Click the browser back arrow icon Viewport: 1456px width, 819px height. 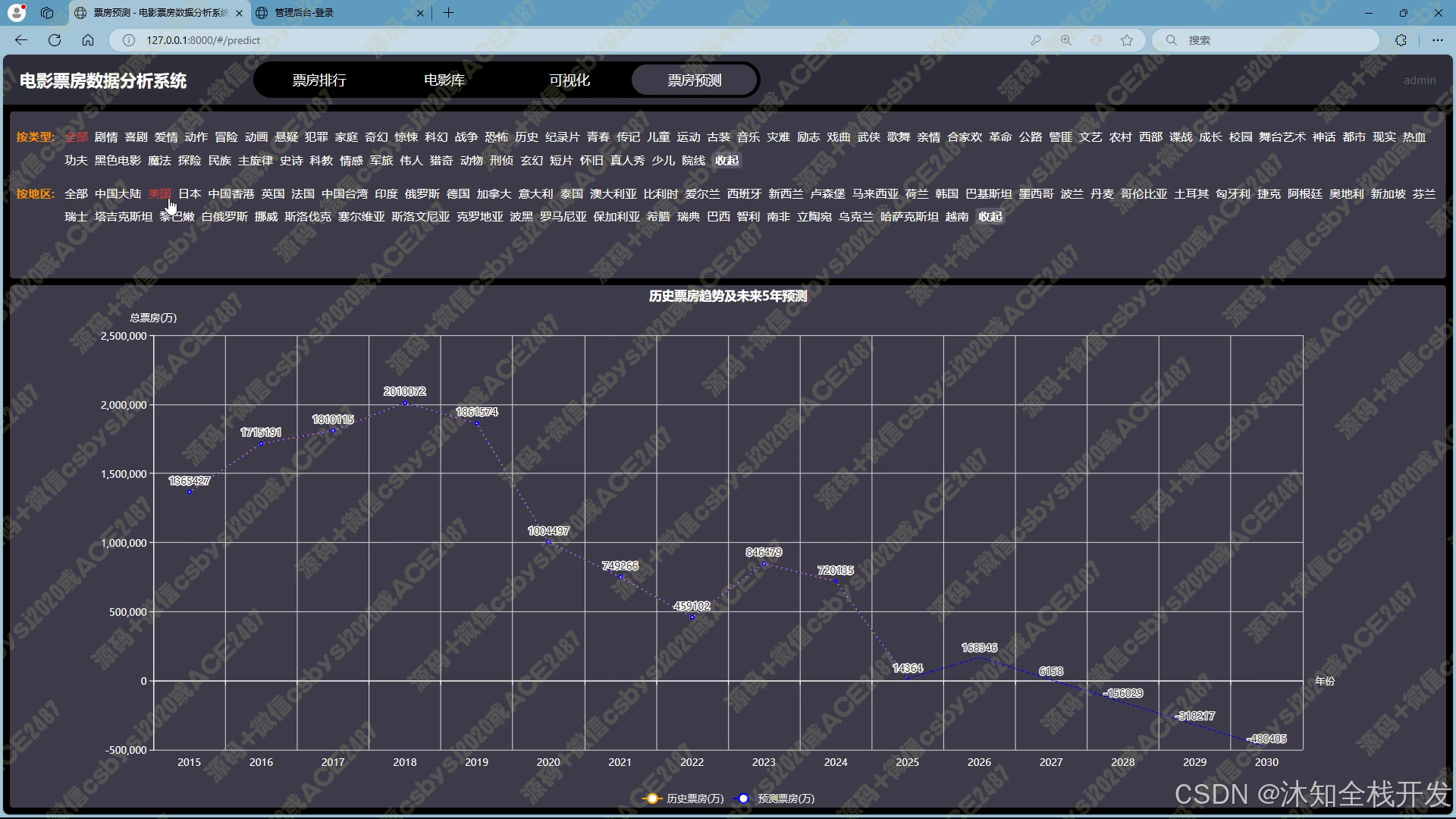[x=21, y=40]
